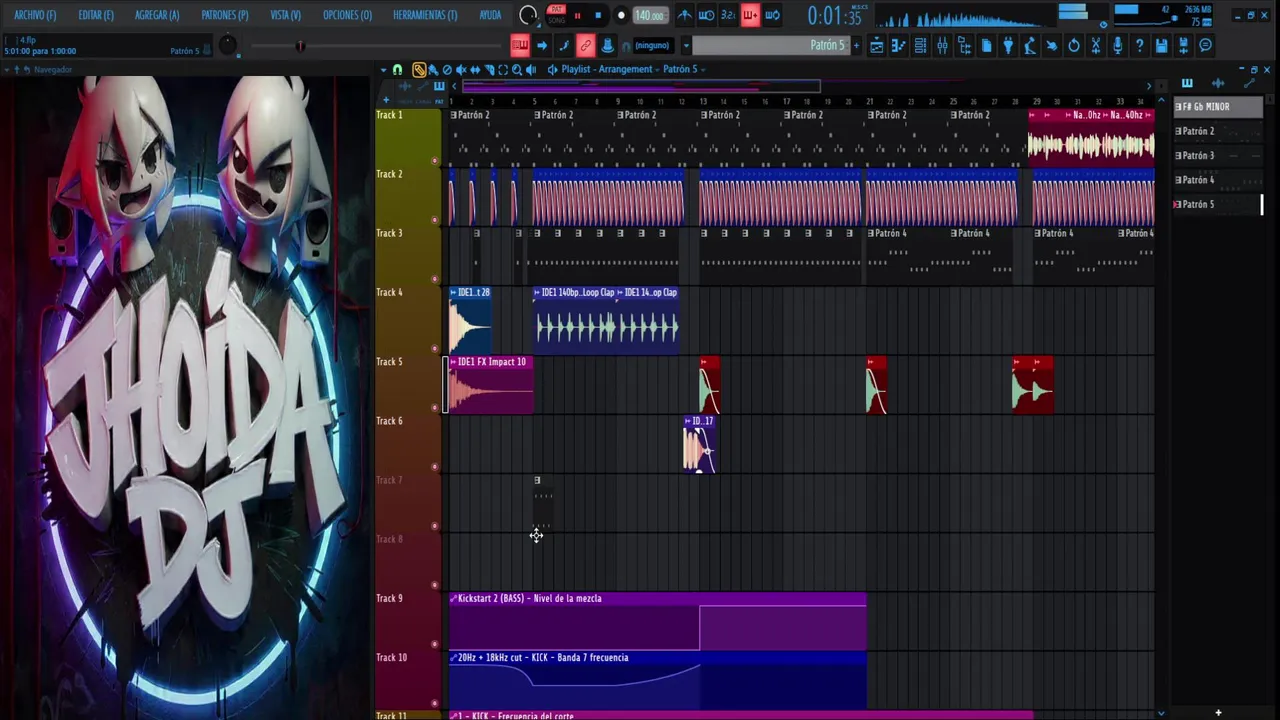Viewport: 1280px width, 720px height.
Task: Open the EDITAR menu
Action: (x=96, y=15)
